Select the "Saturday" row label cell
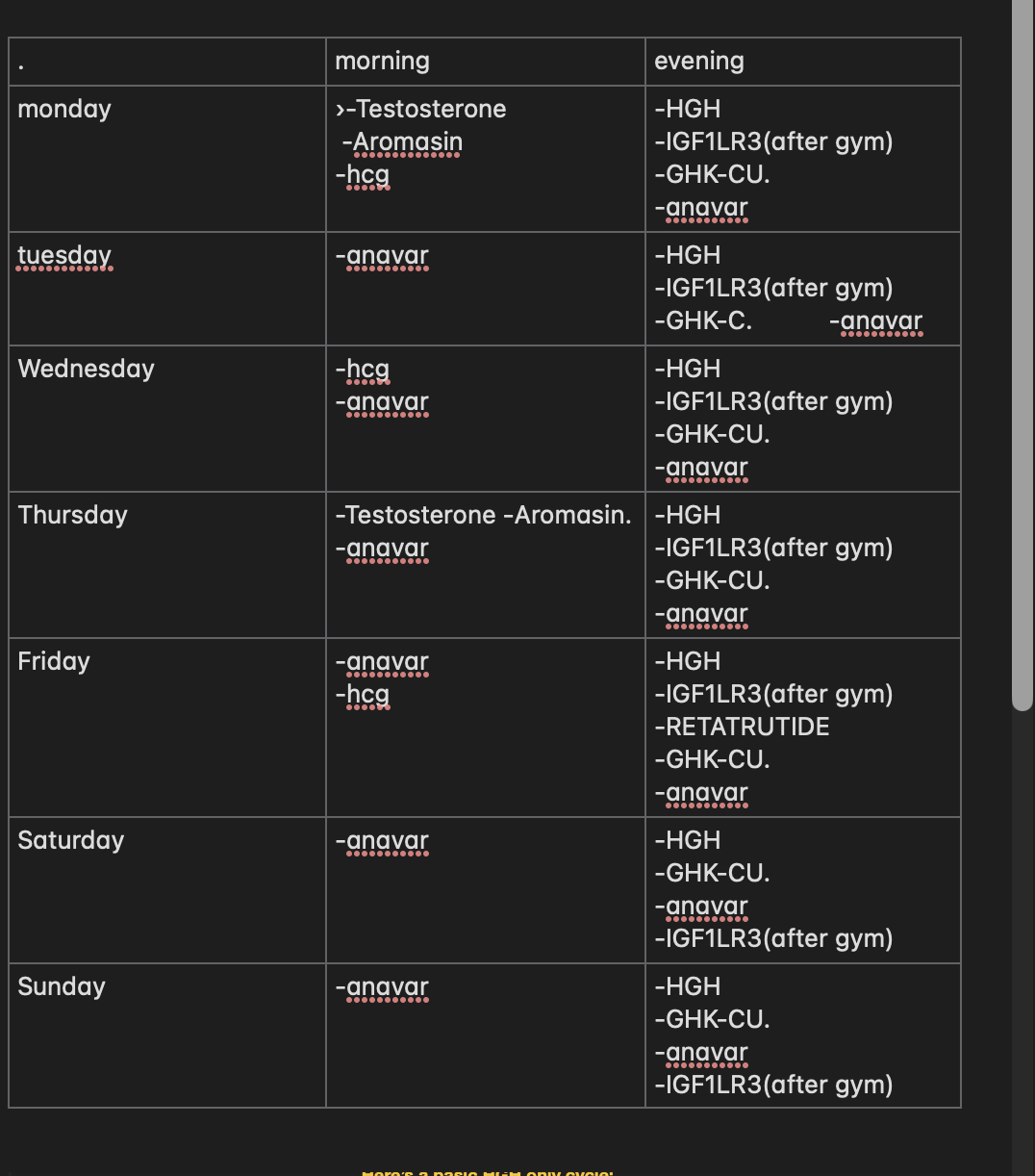 (71, 841)
